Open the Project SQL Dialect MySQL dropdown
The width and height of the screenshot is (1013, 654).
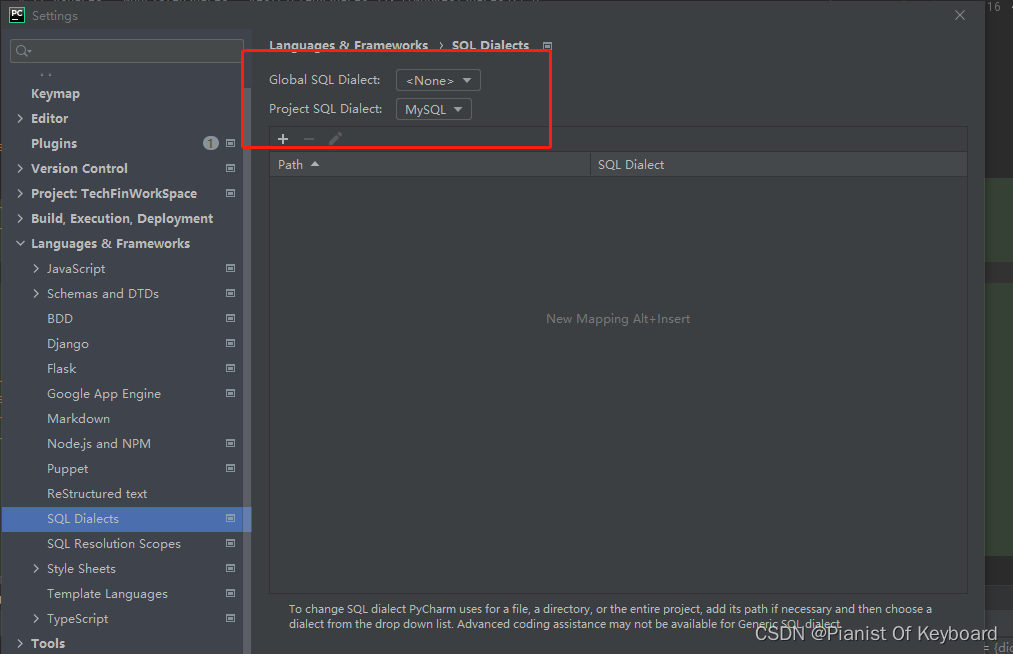pyautogui.click(x=433, y=109)
